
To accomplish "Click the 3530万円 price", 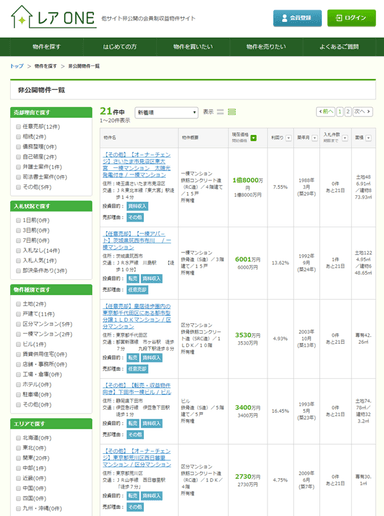I will 248,335.
